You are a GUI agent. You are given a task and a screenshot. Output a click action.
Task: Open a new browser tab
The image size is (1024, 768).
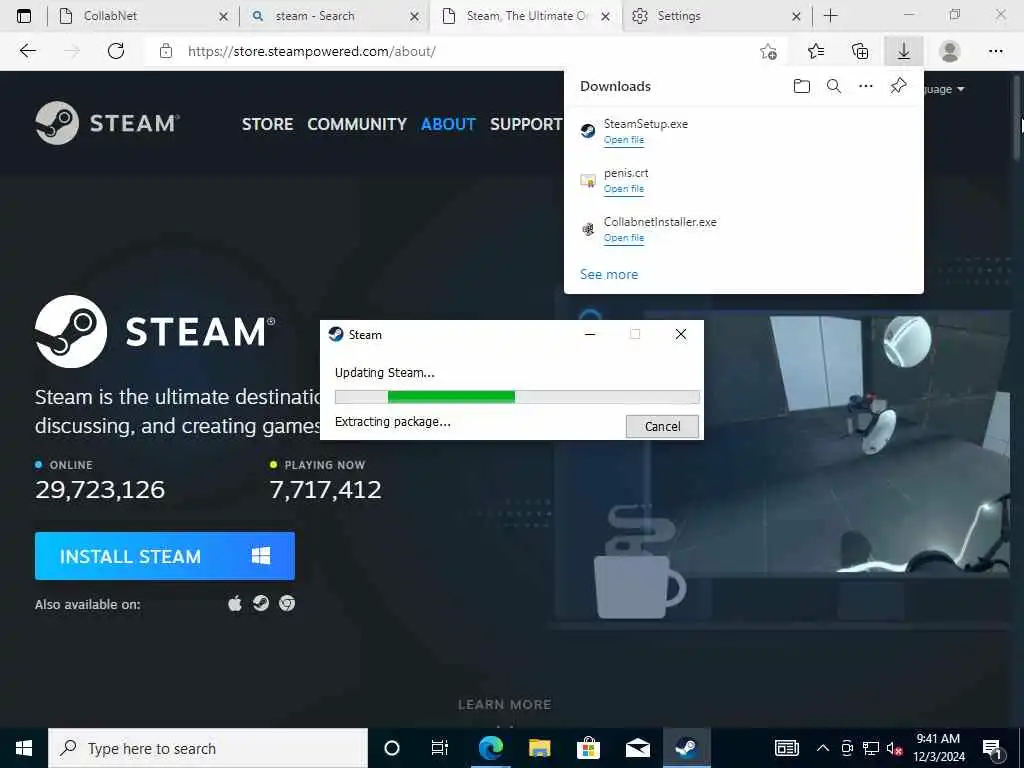pos(830,16)
